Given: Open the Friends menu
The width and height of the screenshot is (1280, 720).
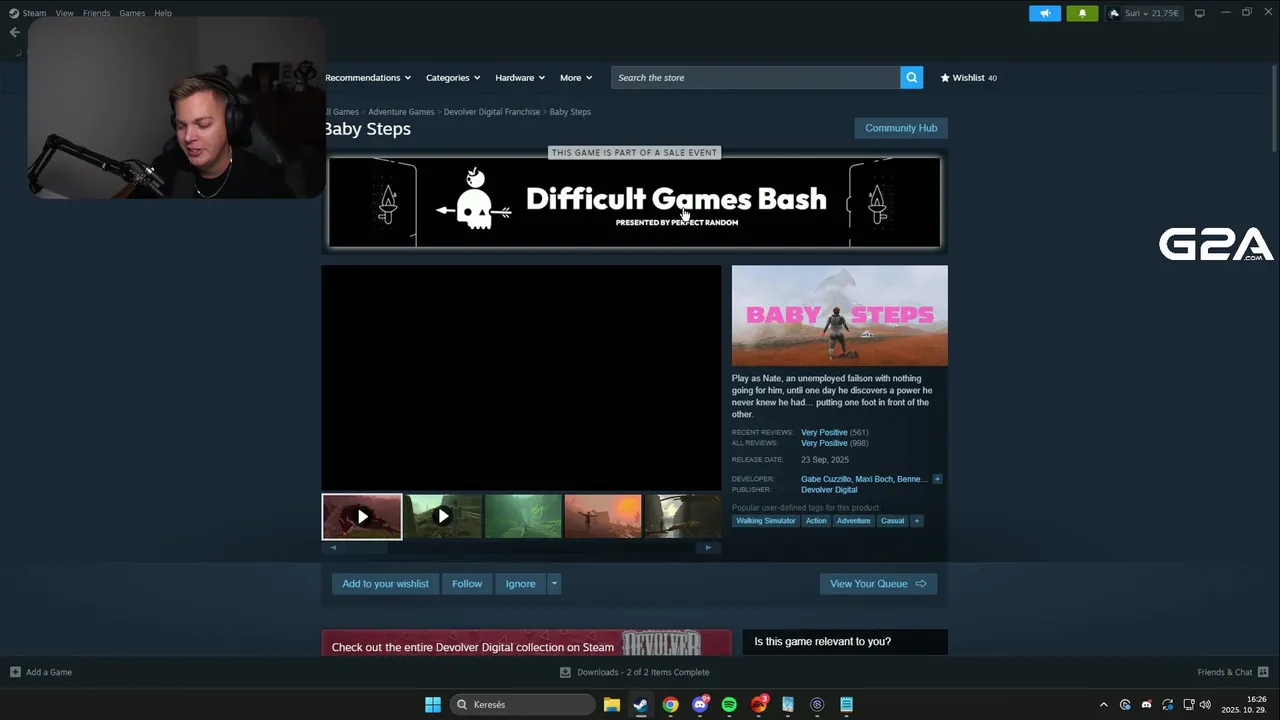Looking at the screenshot, I should point(96,13).
